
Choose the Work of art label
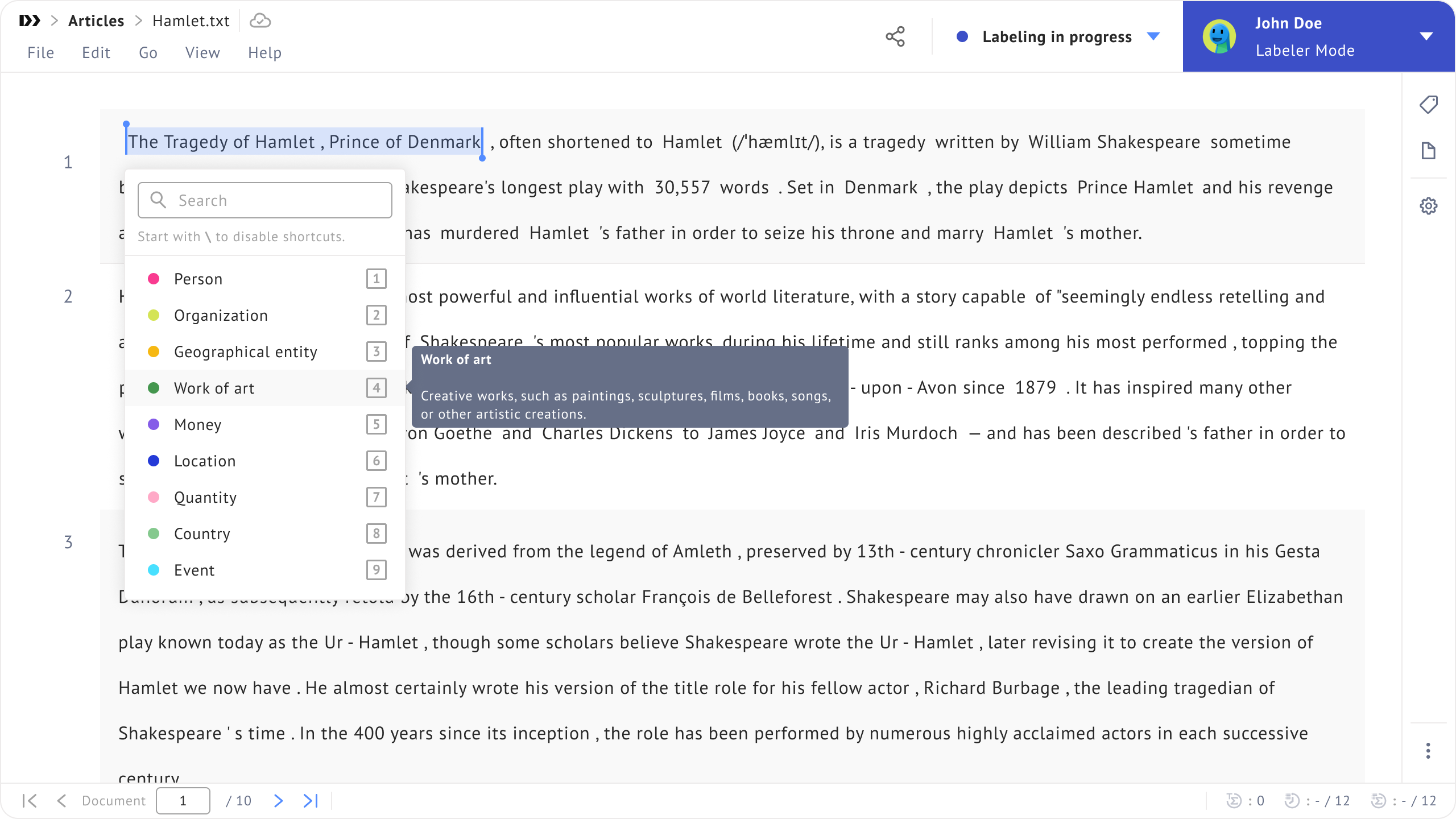click(x=214, y=388)
